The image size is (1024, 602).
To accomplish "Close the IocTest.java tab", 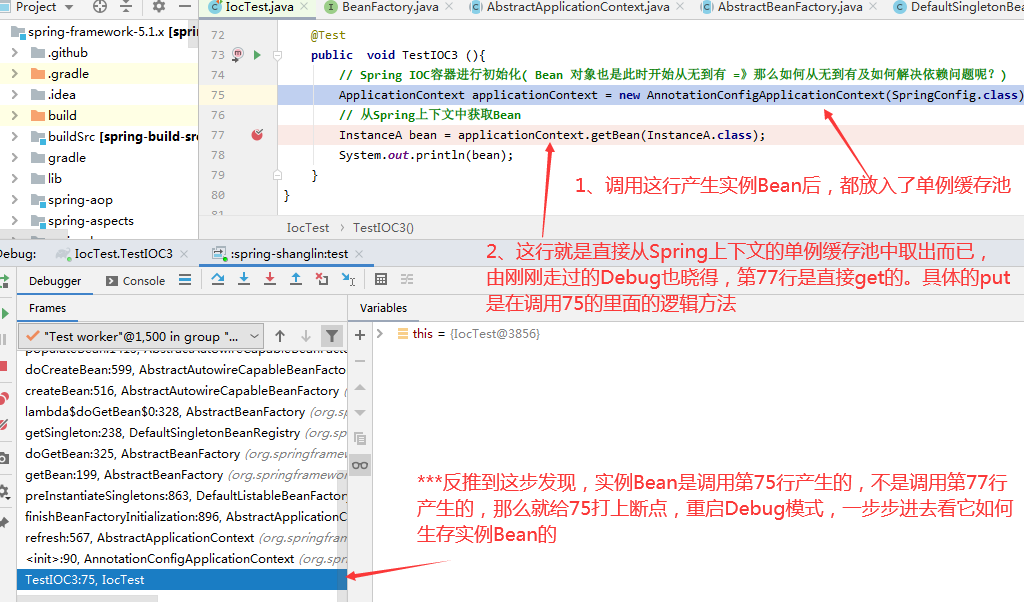I will tap(304, 7).
